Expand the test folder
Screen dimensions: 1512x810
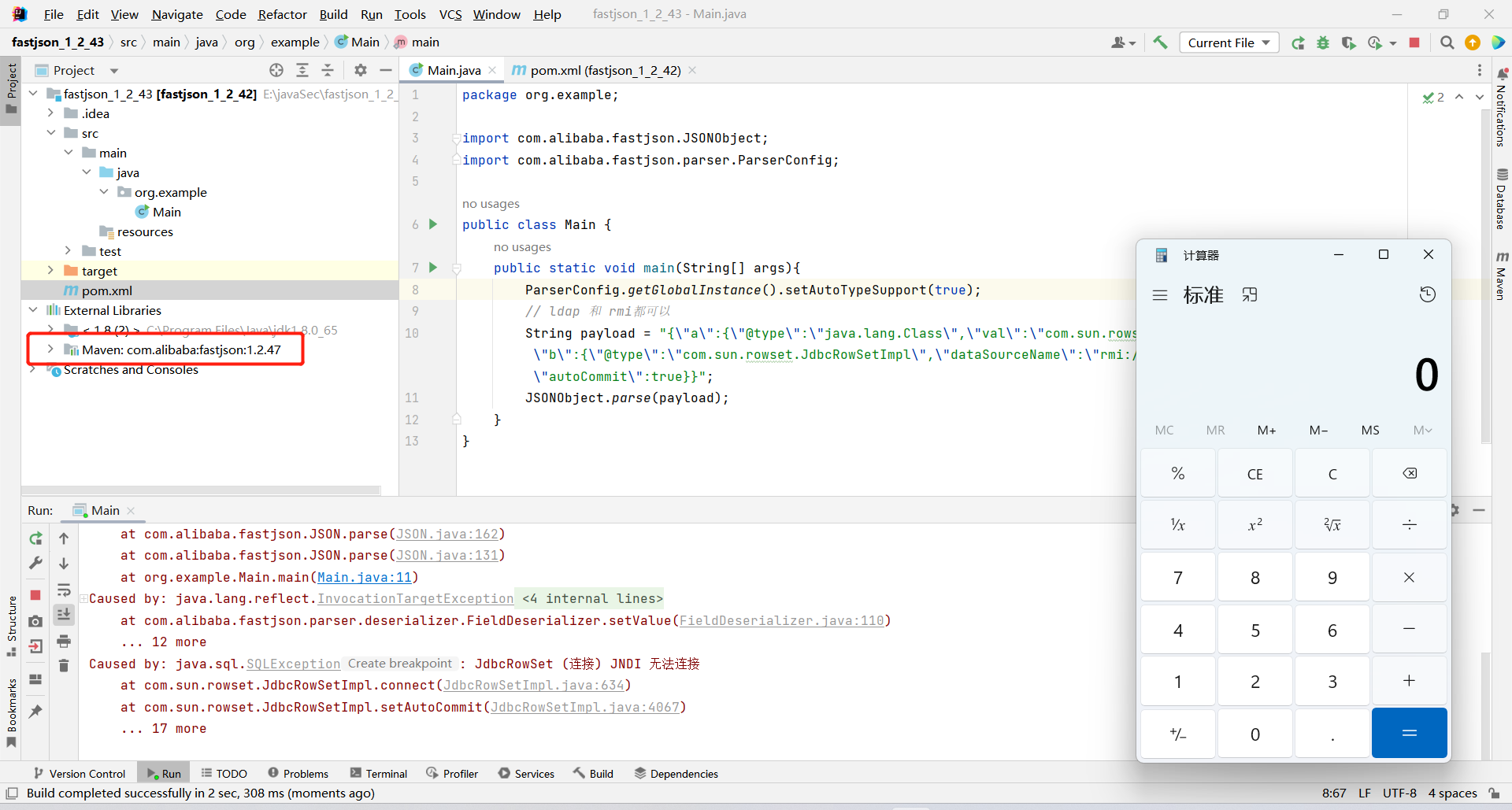pyautogui.click(x=69, y=251)
